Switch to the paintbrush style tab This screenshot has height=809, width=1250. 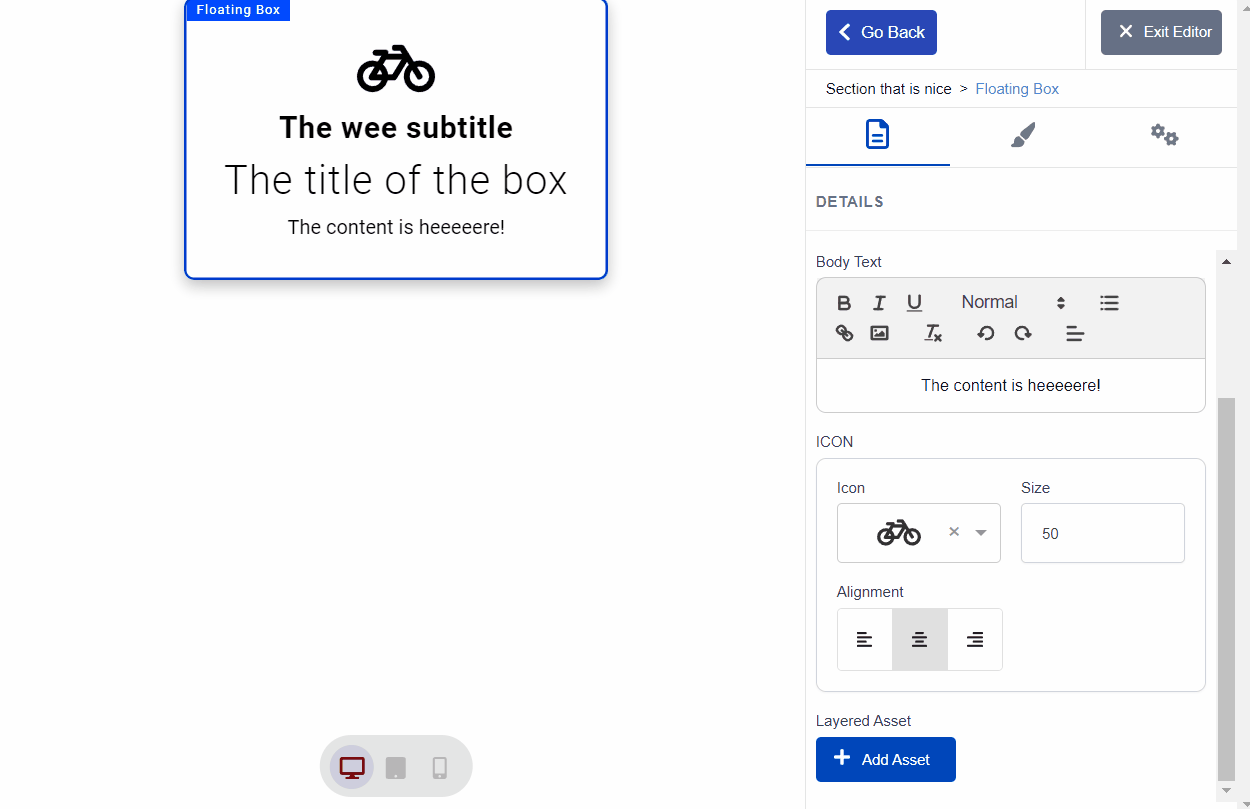pos(1022,135)
